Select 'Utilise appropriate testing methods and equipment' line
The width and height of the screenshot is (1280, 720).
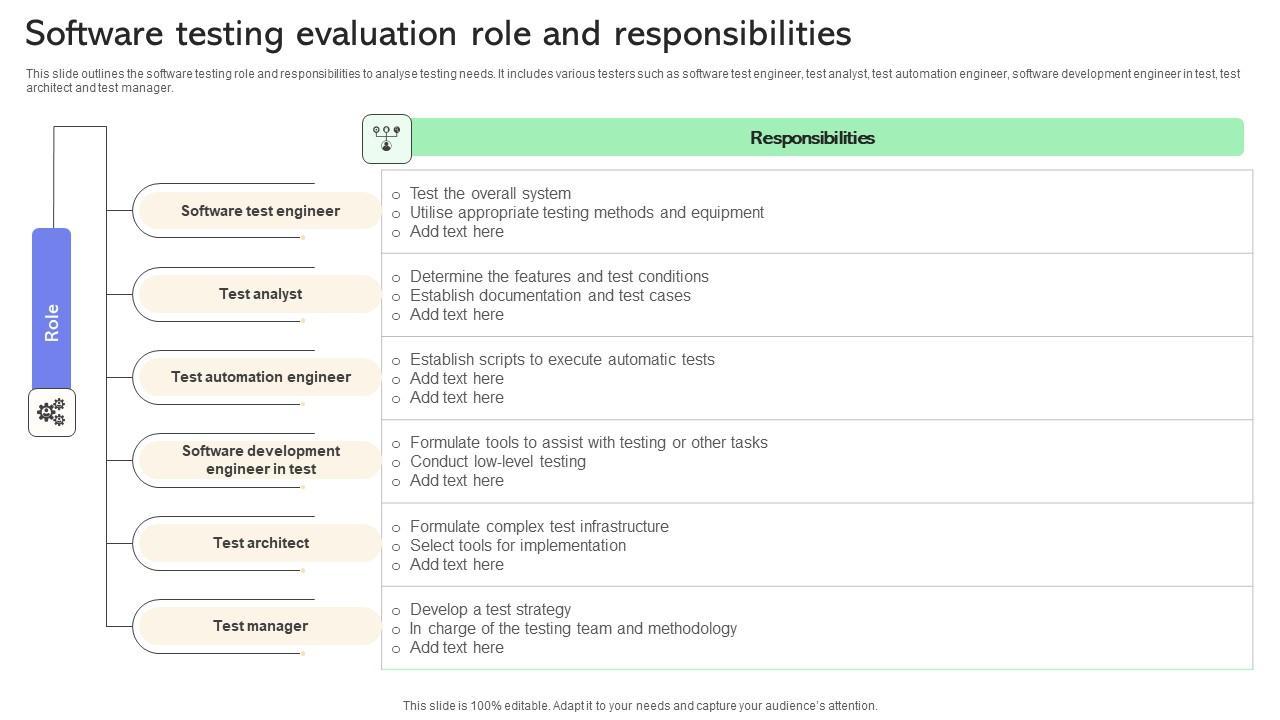[x=587, y=213]
